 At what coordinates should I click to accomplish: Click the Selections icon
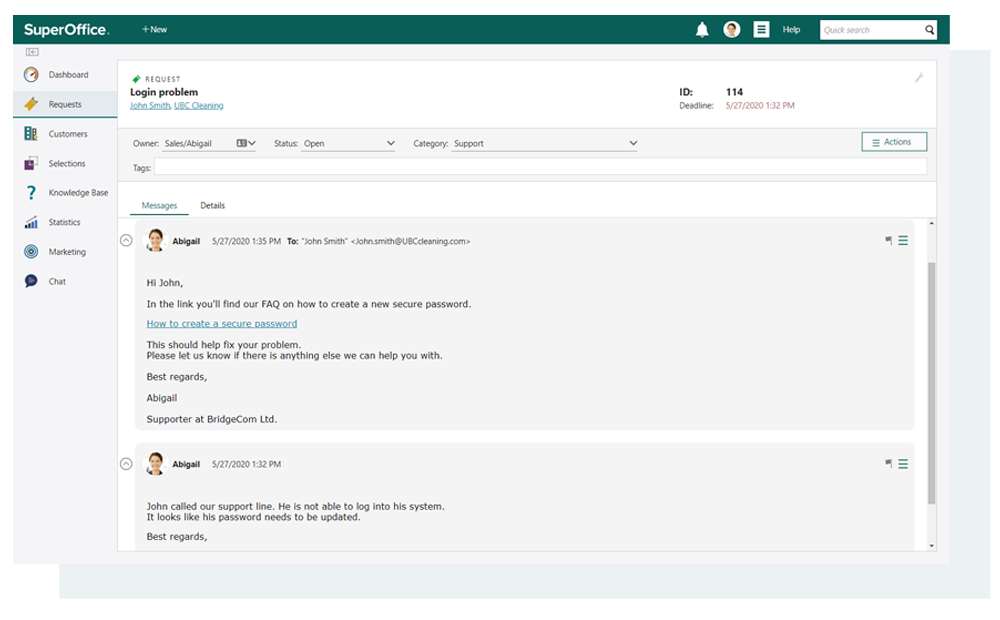coord(31,163)
